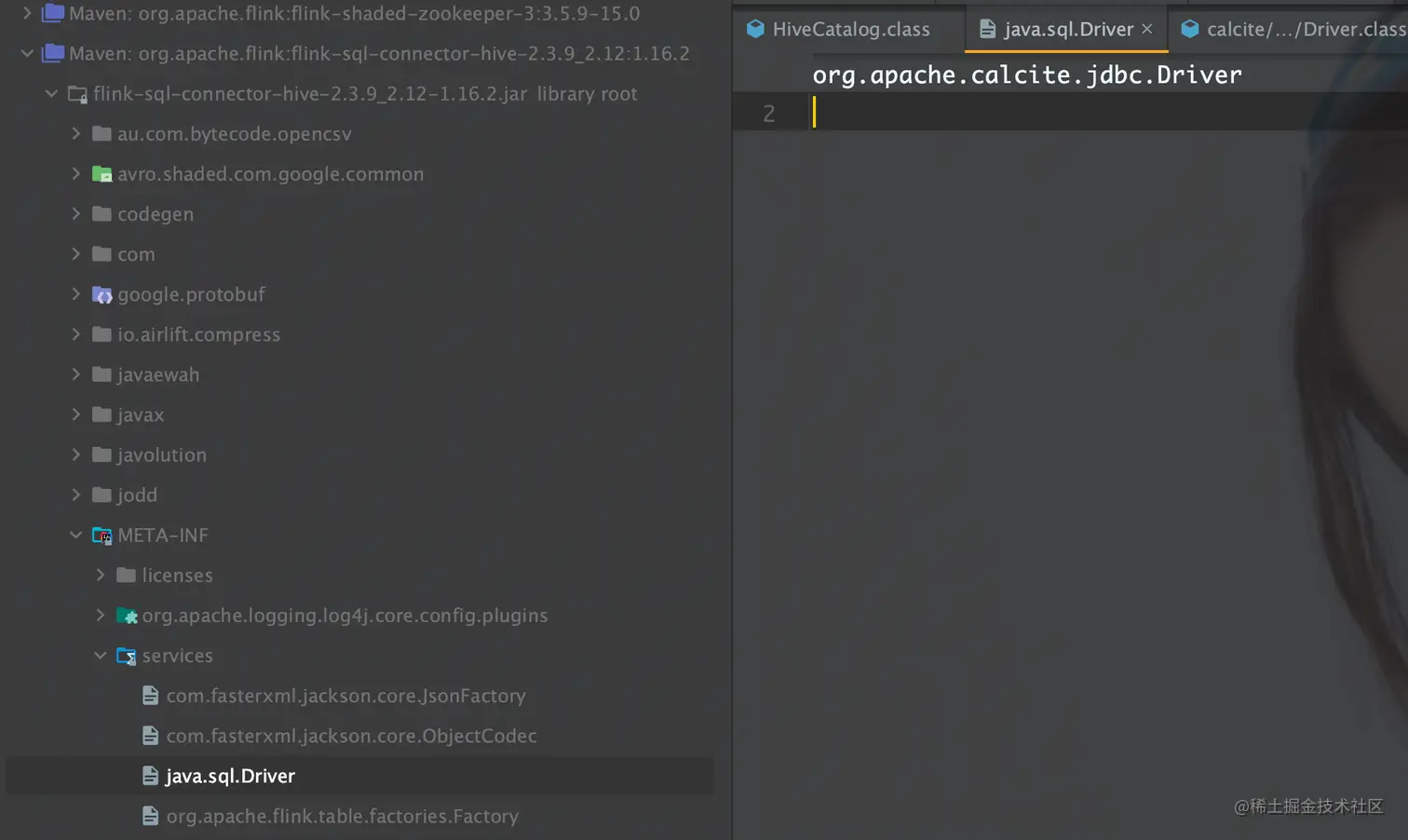Screen dimensions: 1408x840
Task: Click the class icon on the calcite Driver.class tab
Action: 1190,29
